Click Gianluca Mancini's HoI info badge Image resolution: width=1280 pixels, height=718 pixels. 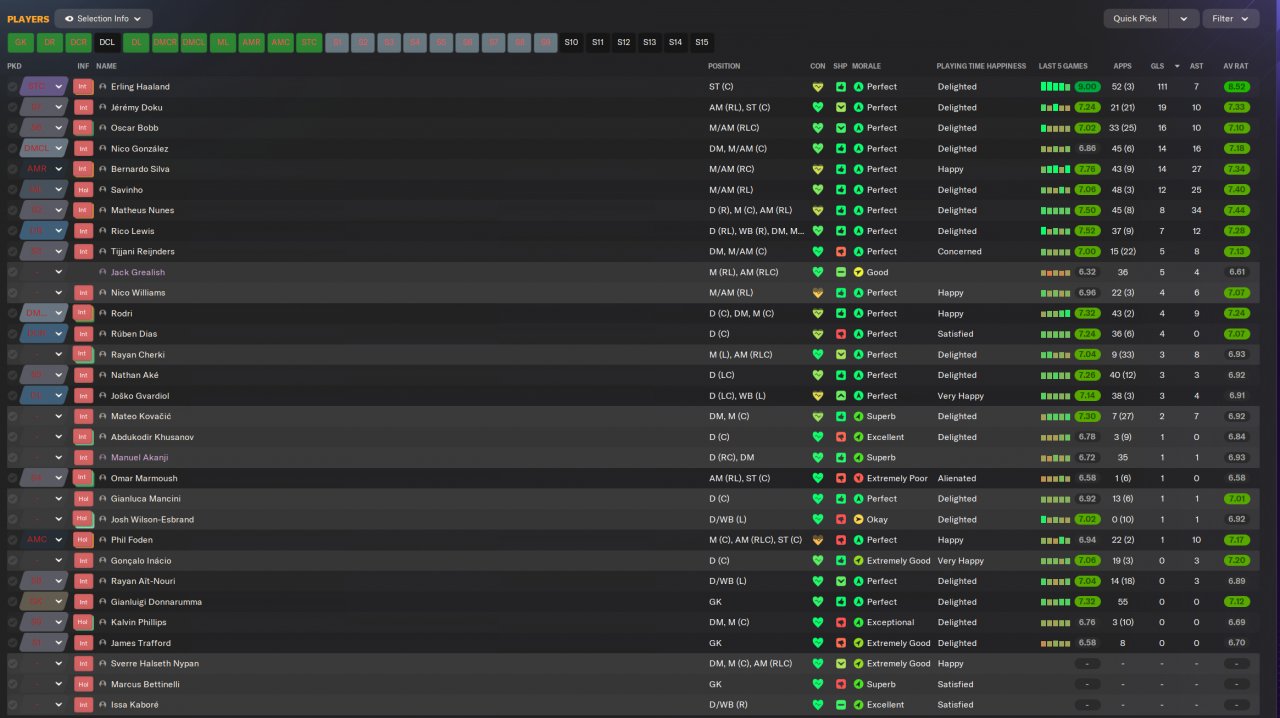click(x=83, y=499)
